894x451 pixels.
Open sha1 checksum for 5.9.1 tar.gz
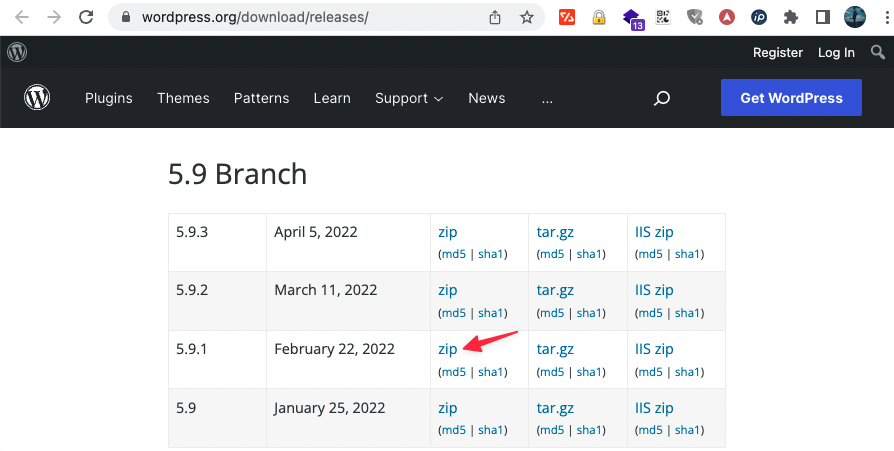[x=589, y=372]
